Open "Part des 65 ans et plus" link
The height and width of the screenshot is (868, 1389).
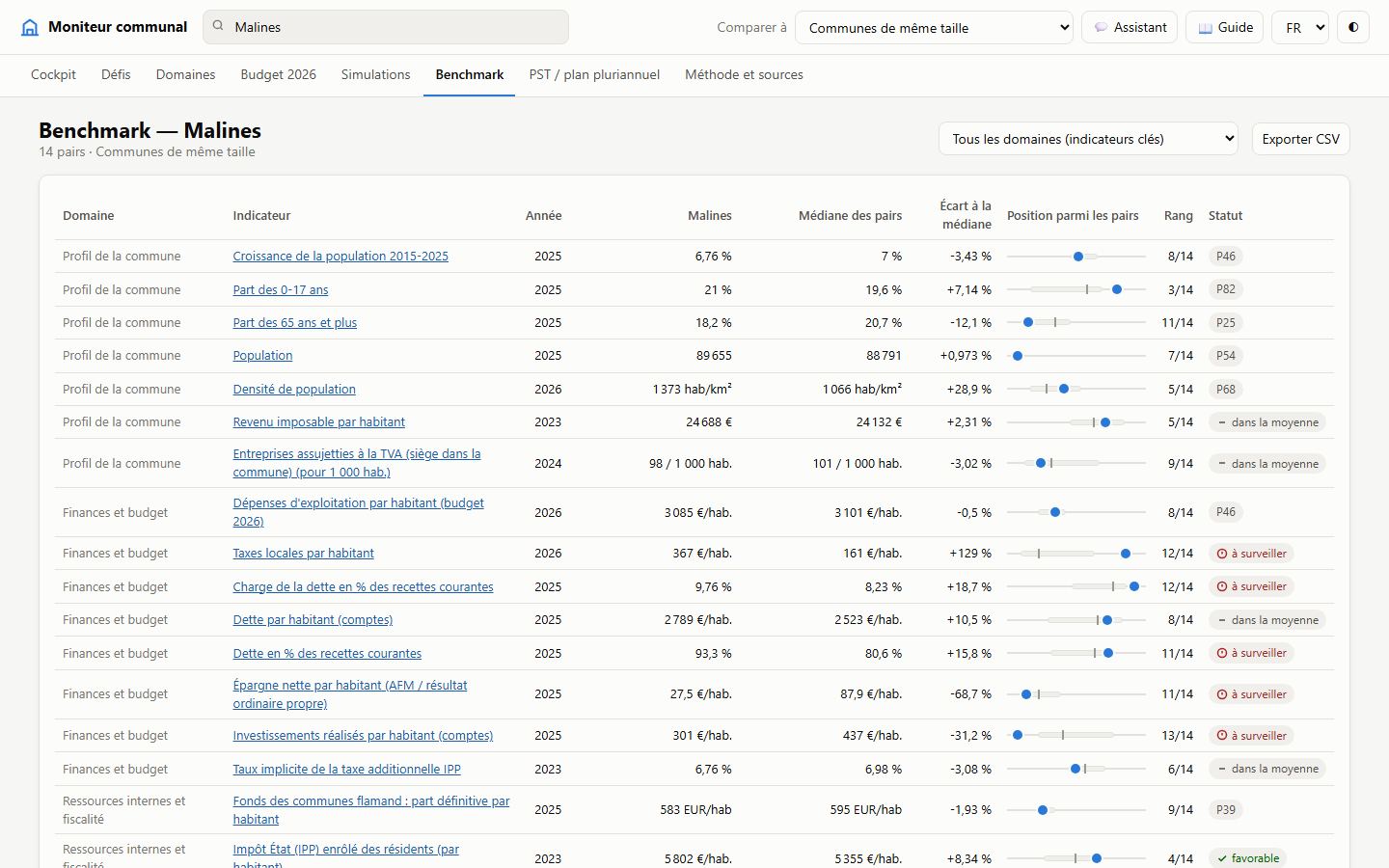(x=295, y=323)
